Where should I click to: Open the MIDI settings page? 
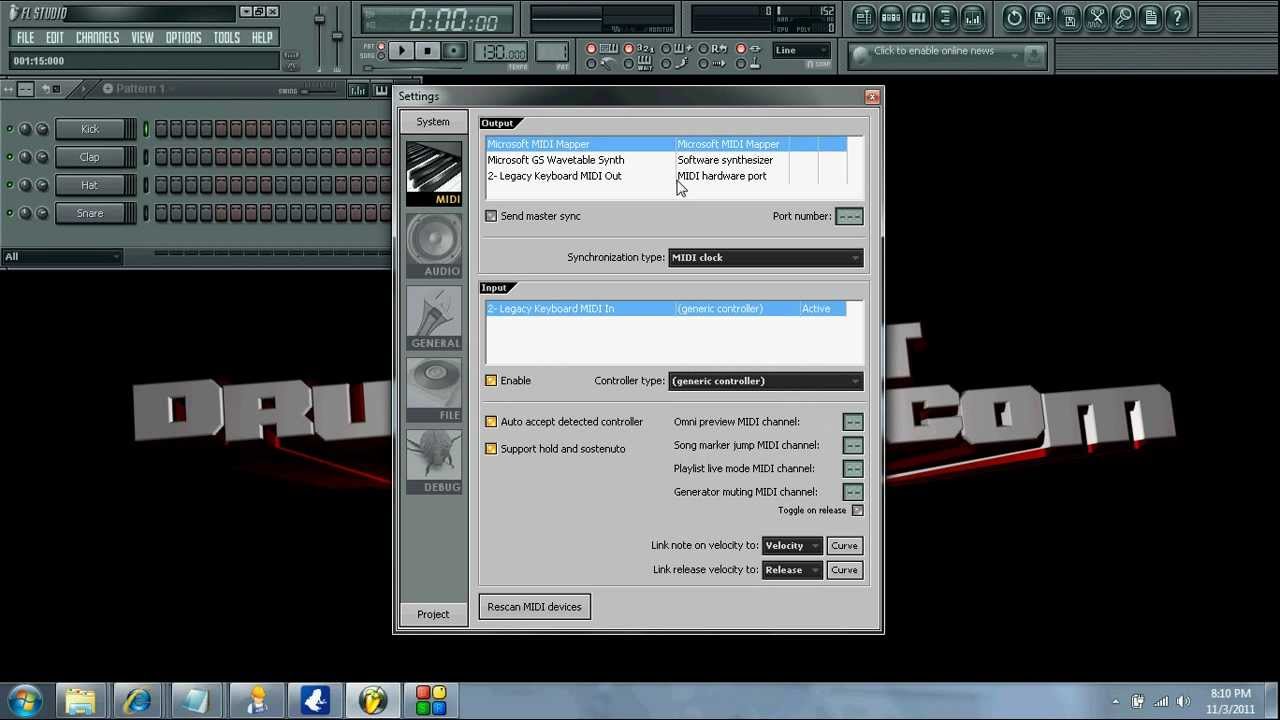click(x=433, y=173)
